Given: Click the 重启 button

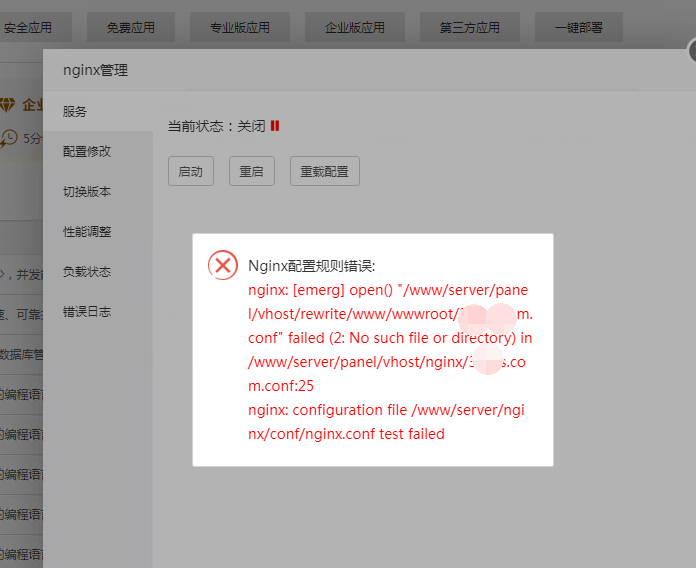Looking at the screenshot, I should (x=251, y=171).
